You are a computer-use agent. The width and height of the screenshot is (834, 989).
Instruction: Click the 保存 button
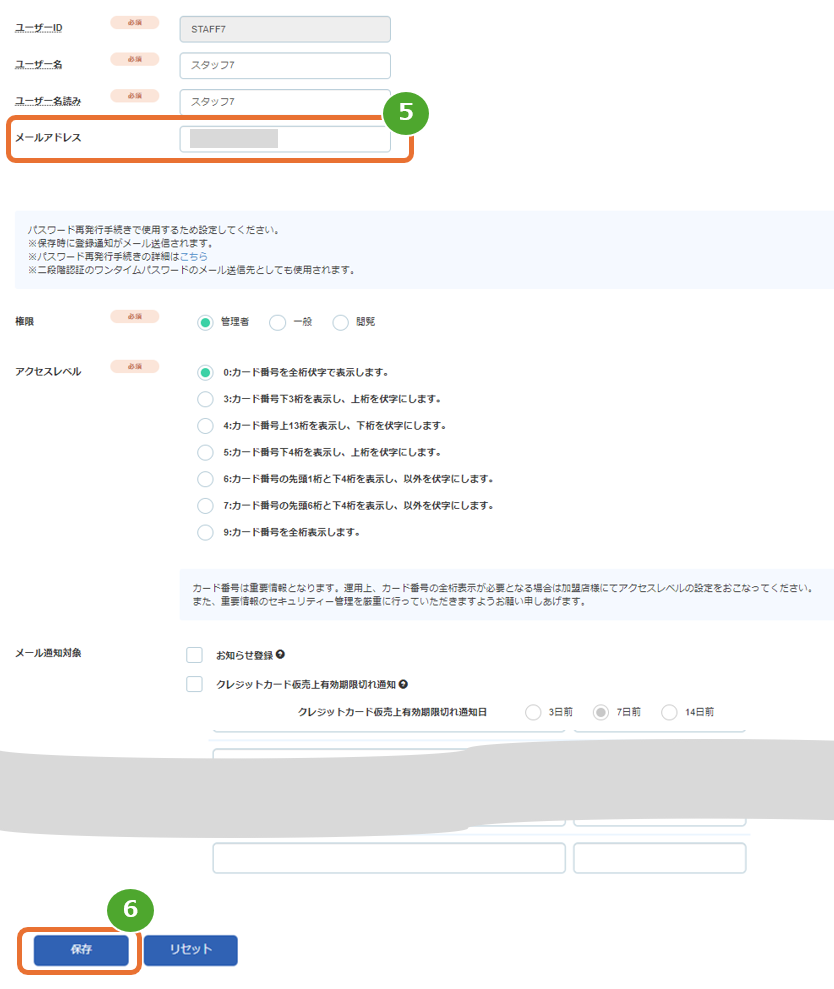coord(81,950)
